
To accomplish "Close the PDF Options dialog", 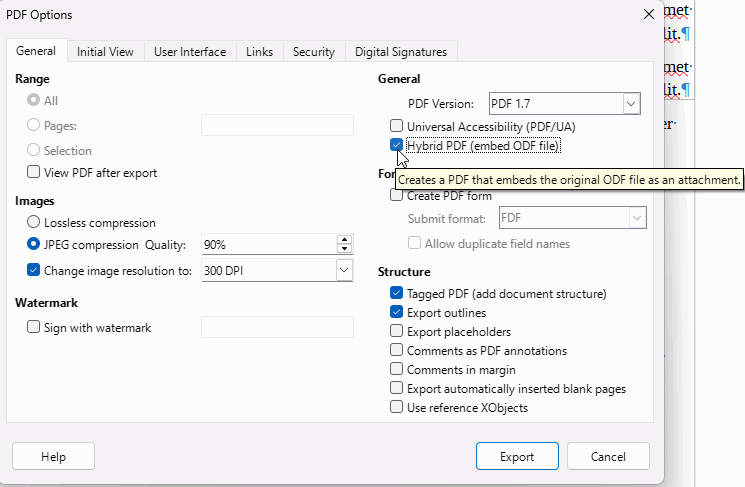I will (x=649, y=15).
